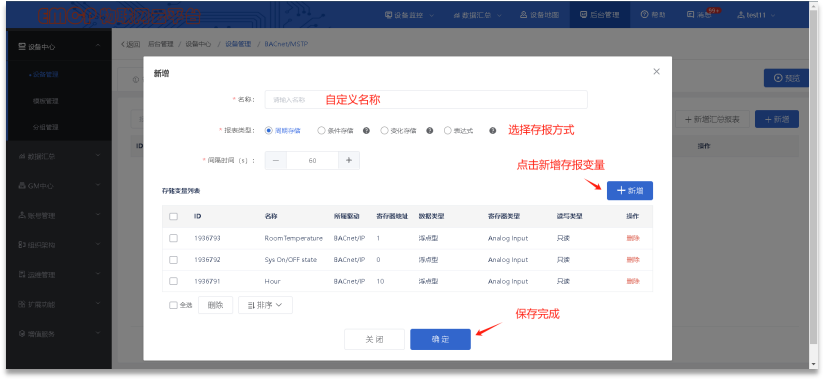Click the GM中心 sidebar icon
This screenshot has height=380, width=824.
click(x=22, y=186)
